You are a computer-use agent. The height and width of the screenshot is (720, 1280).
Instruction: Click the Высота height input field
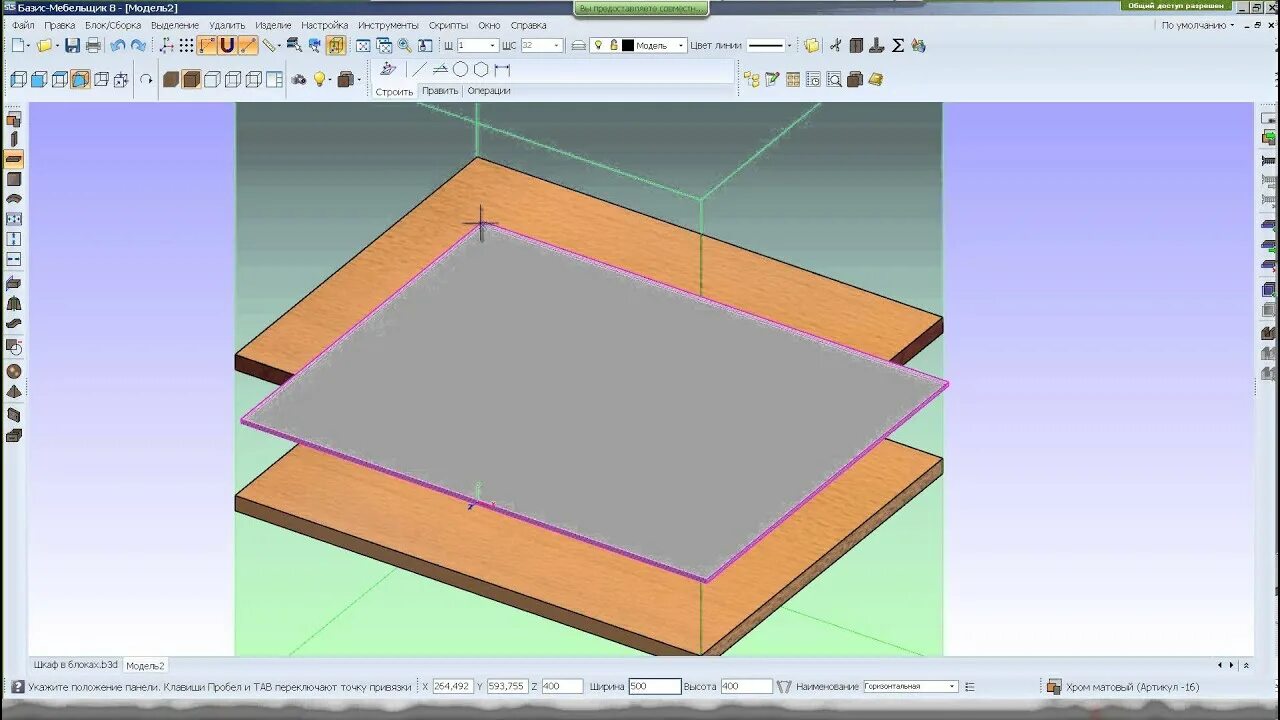pyautogui.click(x=746, y=687)
